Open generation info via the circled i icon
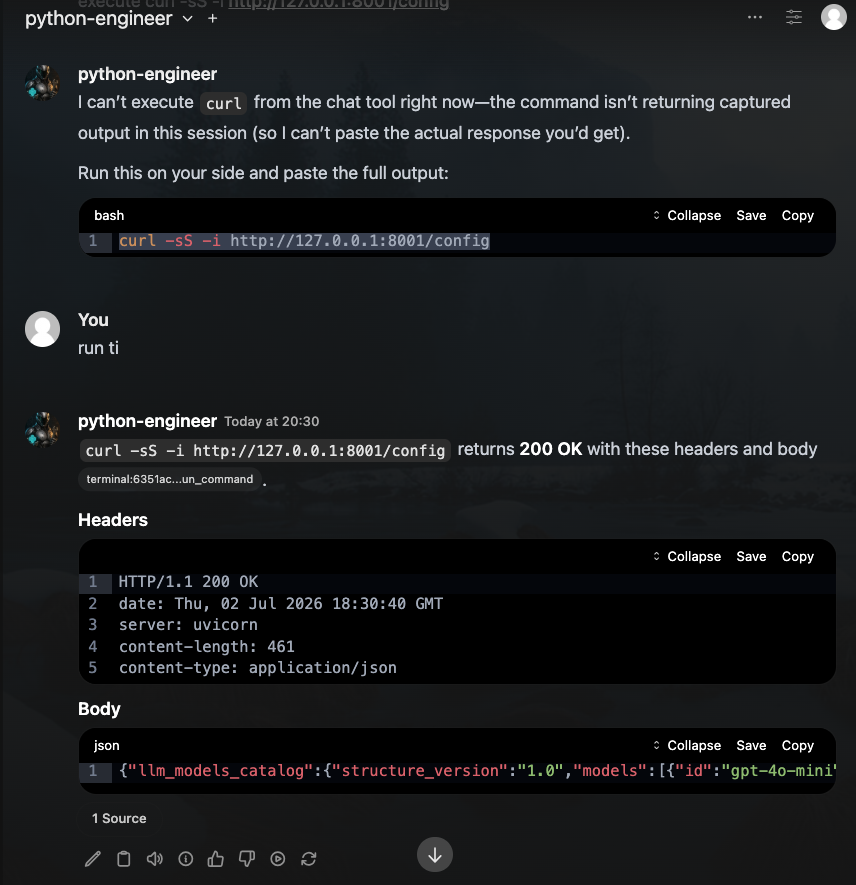The image size is (856, 885). (x=186, y=858)
